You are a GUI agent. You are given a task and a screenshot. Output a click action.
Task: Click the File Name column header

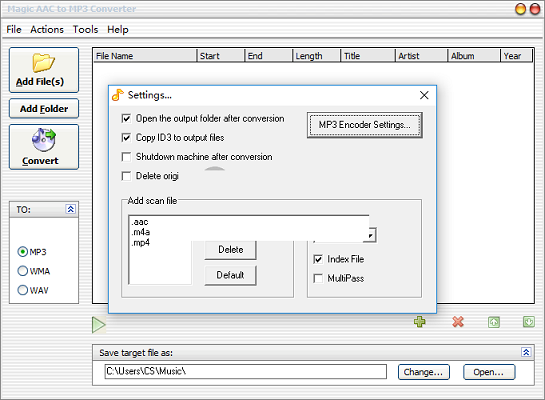click(145, 56)
